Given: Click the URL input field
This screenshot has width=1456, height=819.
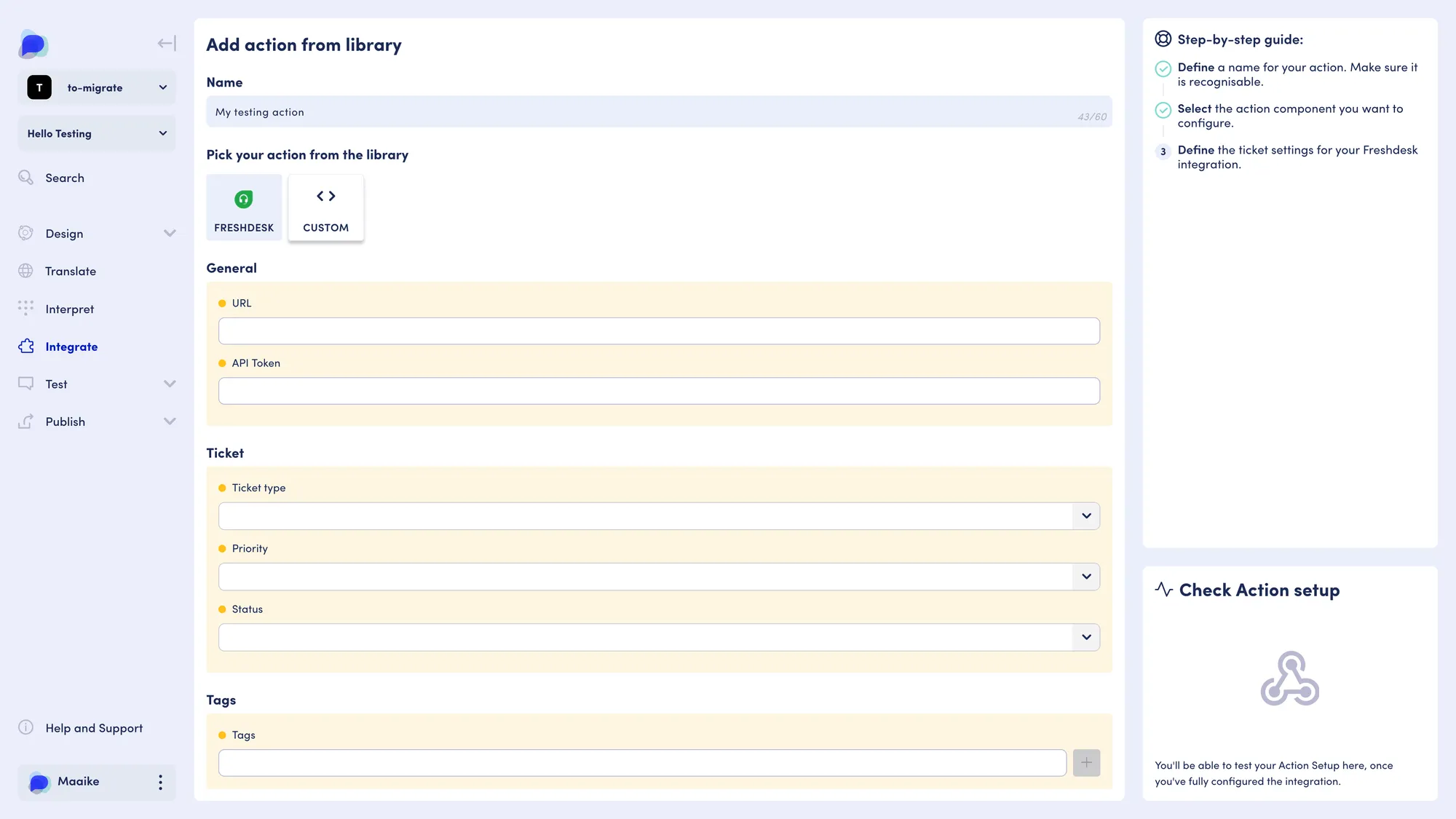Looking at the screenshot, I should [x=659, y=331].
